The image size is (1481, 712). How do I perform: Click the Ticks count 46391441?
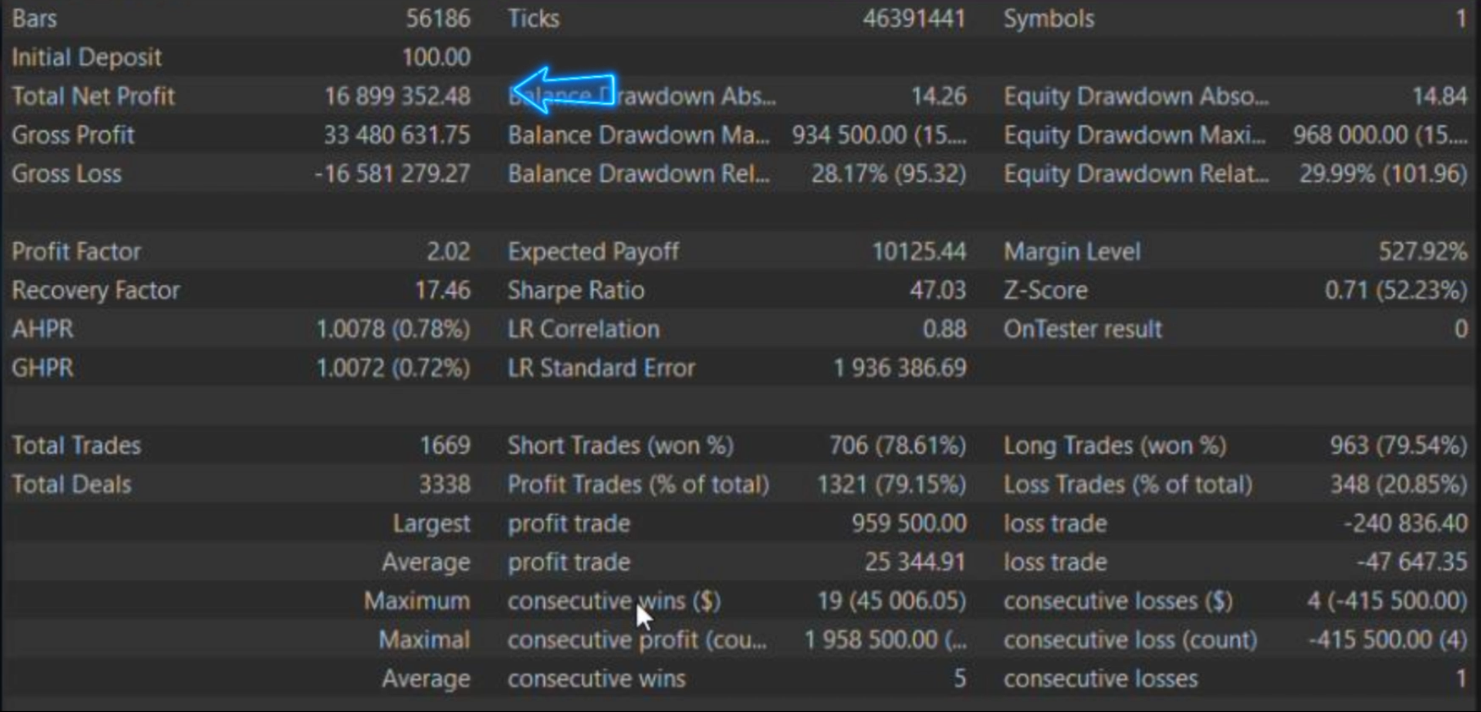(x=914, y=18)
